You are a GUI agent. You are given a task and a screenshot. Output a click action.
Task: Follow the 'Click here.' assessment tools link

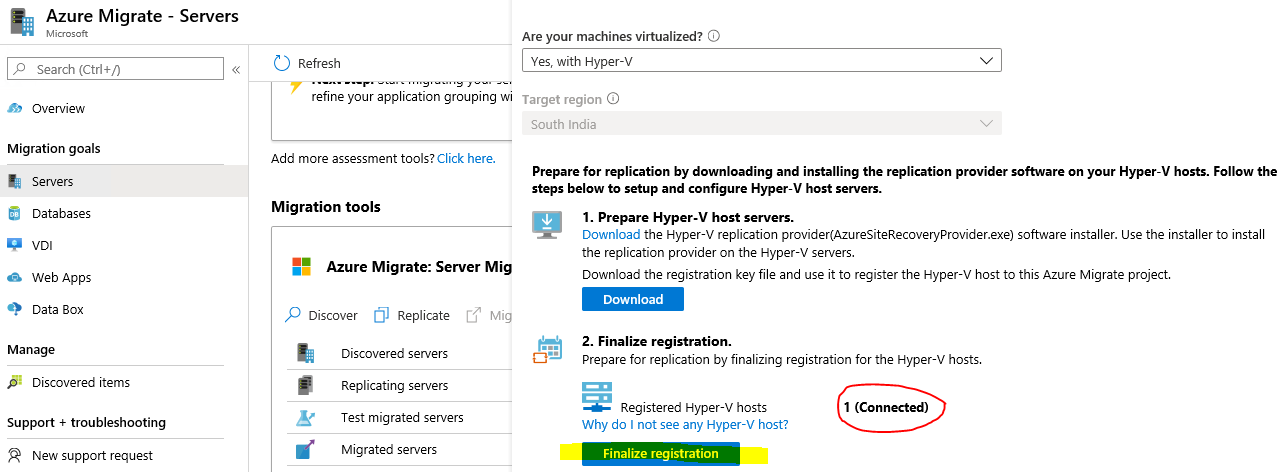coord(466,158)
